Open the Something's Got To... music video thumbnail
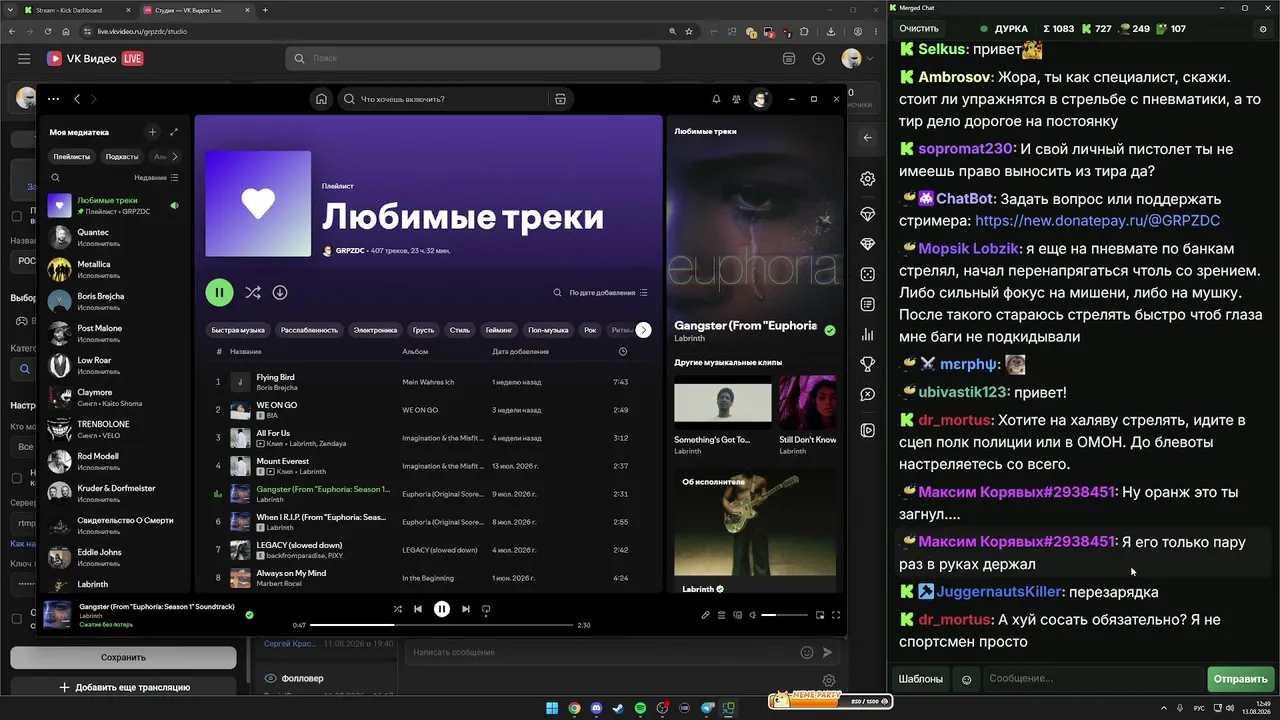The height and width of the screenshot is (720, 1280). click(x=723, y=403)
